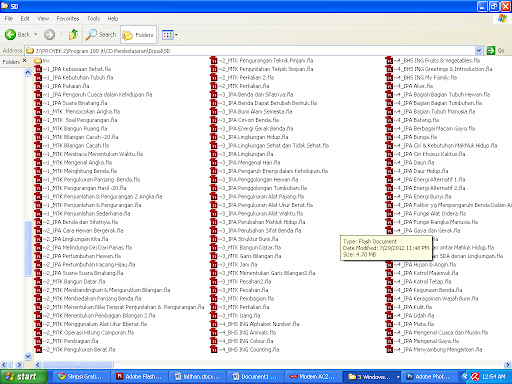512x384 pixels.
Task: Switch to Adobe Photoshop taskbar button
Action: click(428, 377)
